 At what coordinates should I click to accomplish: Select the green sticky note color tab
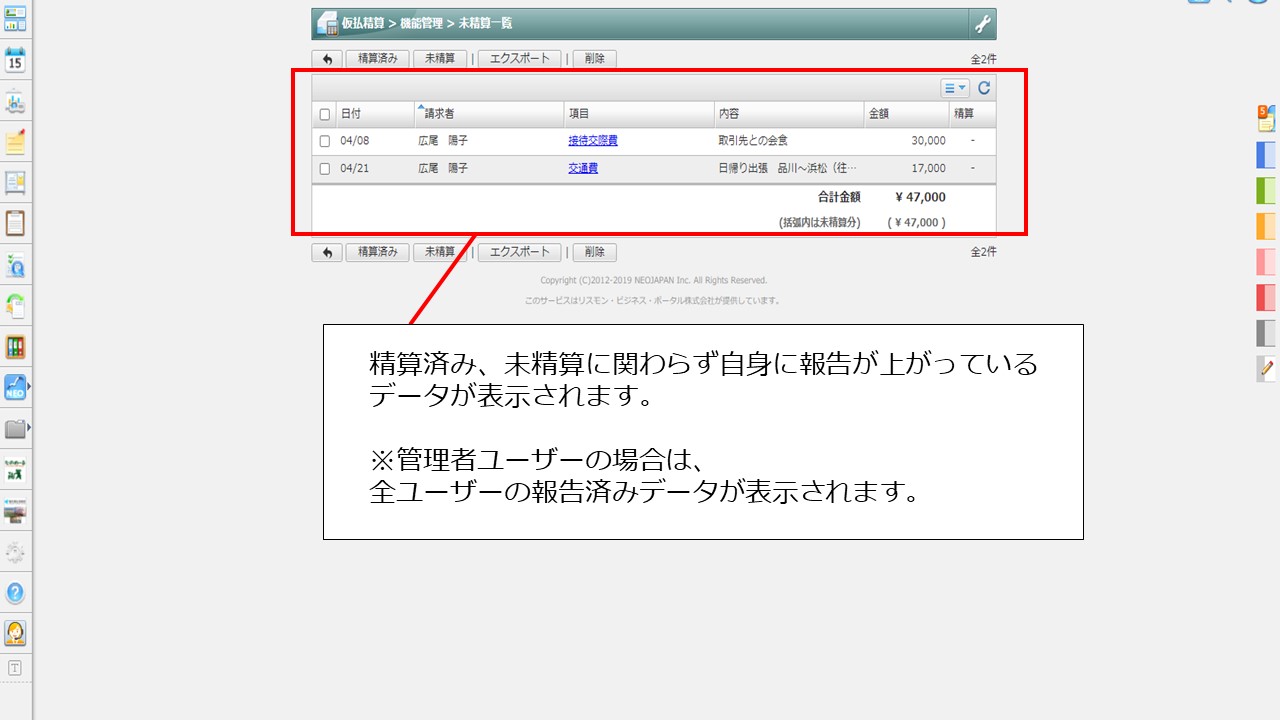[1266, 190]
